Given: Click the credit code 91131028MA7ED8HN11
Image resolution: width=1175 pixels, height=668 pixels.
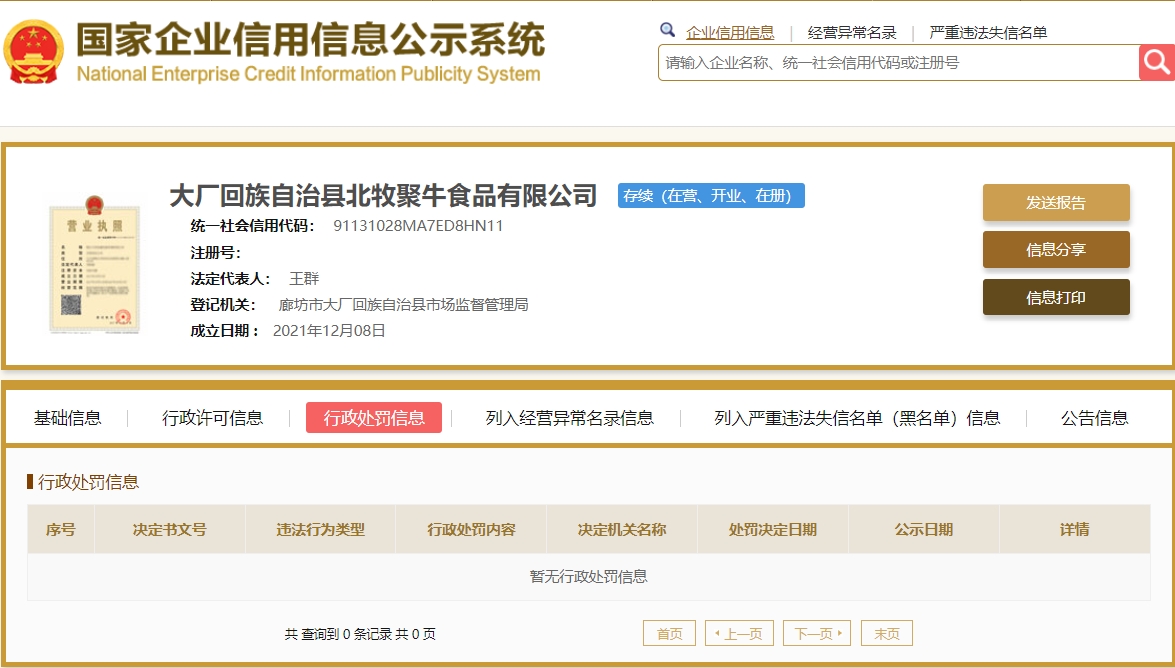Looking at the screenshot, I should (418, 226).
